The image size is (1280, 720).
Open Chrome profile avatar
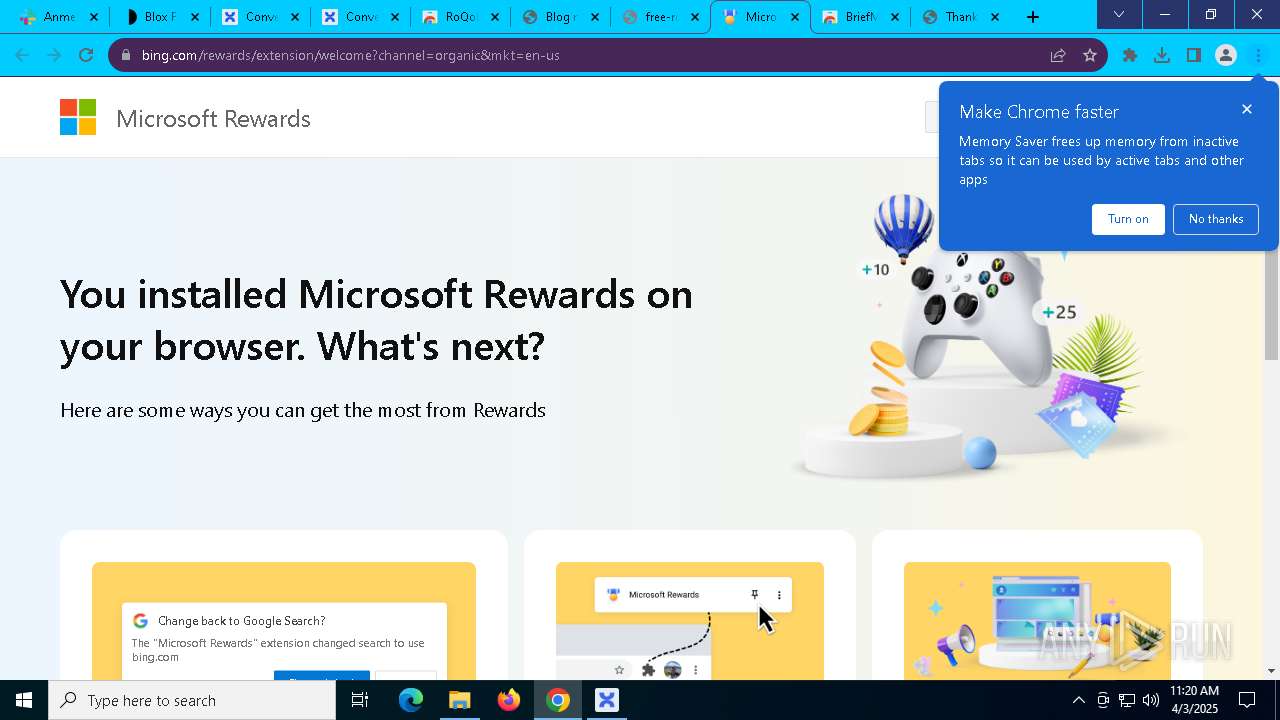(1226, 55)
